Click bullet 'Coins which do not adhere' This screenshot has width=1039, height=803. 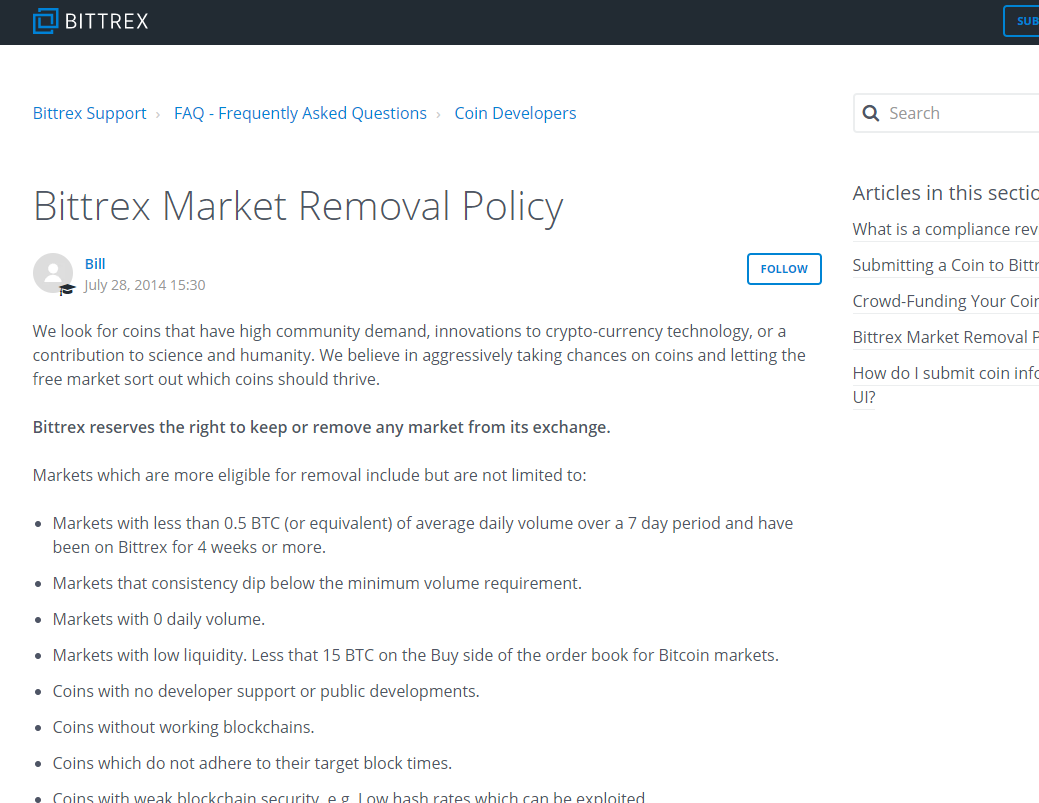click(x=252, y=763)
